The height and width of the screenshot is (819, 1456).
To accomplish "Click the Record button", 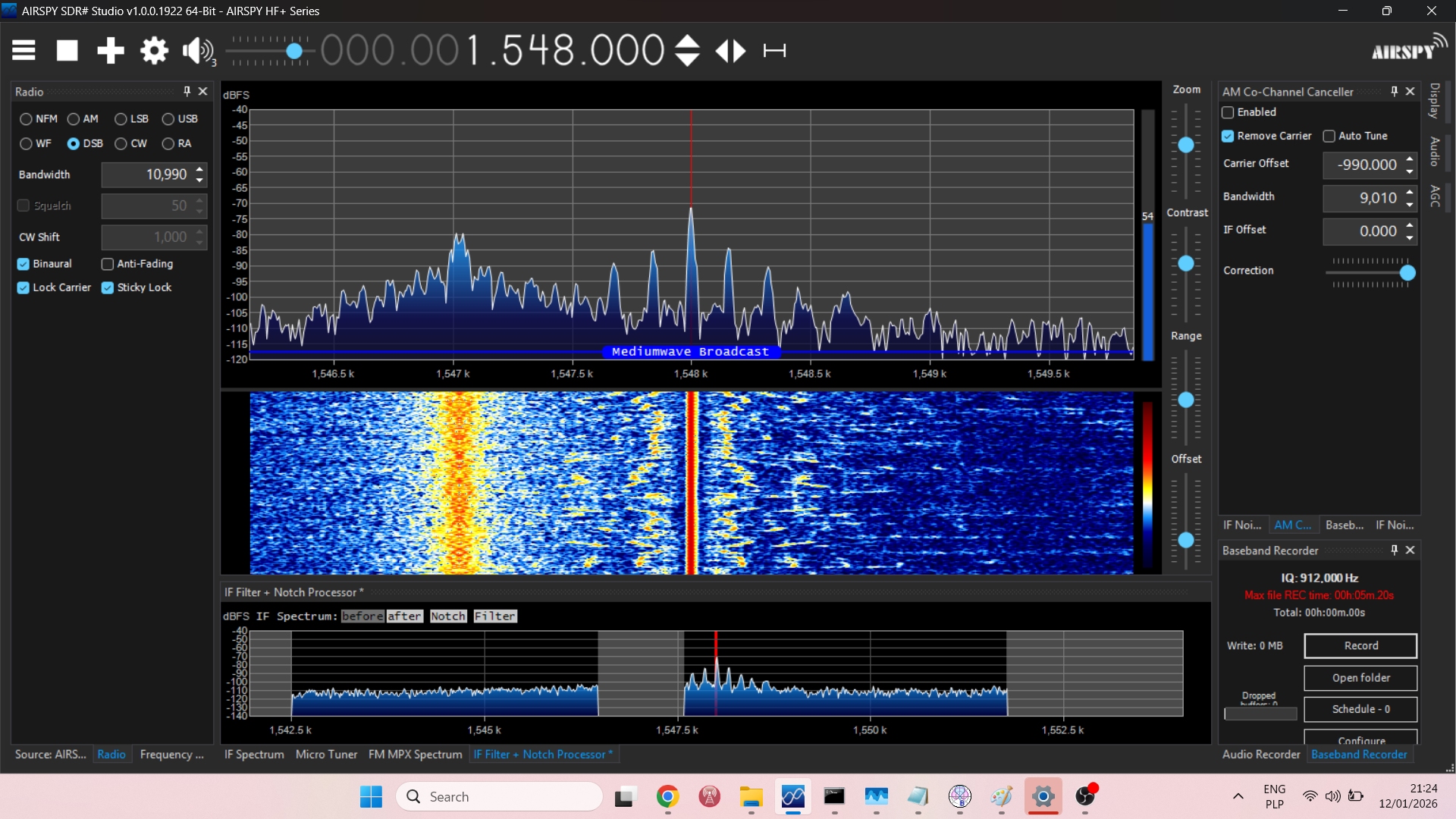I will pos(1360,645).
